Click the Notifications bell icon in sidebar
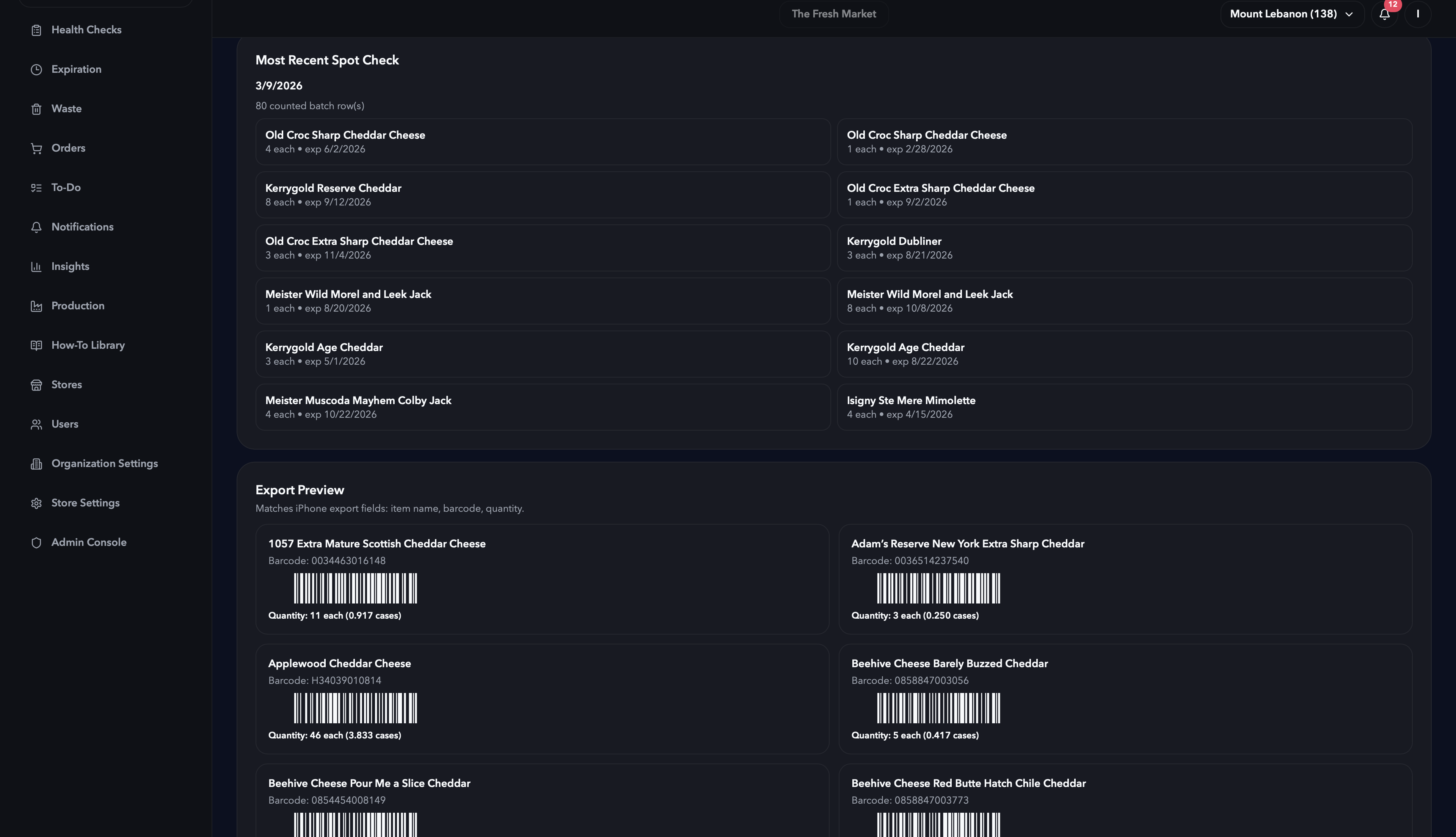Screen dimensions: 1456x837 pyautogui.click(x=36, y=227)
